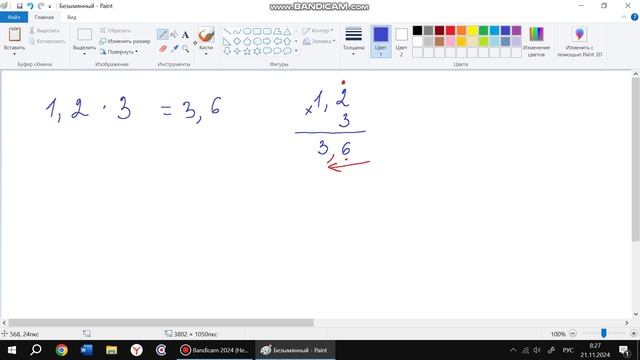Choose the Four-point star shape
This screenshot has height=360, width=640.
[x=237, y=51]
